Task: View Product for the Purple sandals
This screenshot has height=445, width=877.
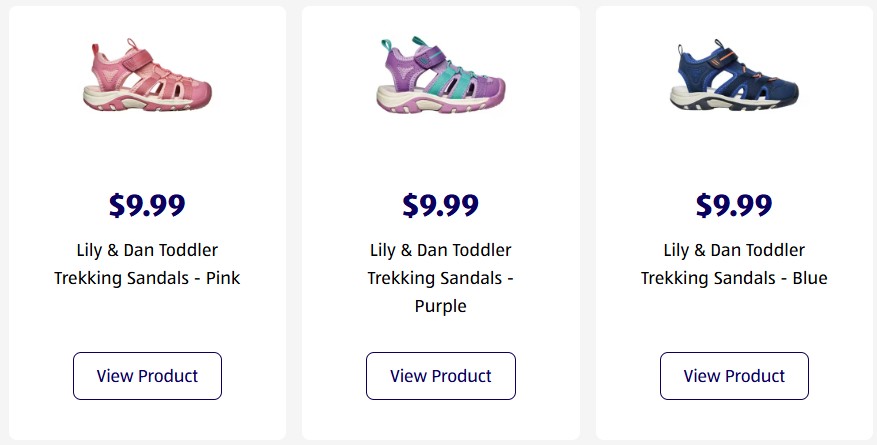Action: pyautogui.click(x=441, y=376)
